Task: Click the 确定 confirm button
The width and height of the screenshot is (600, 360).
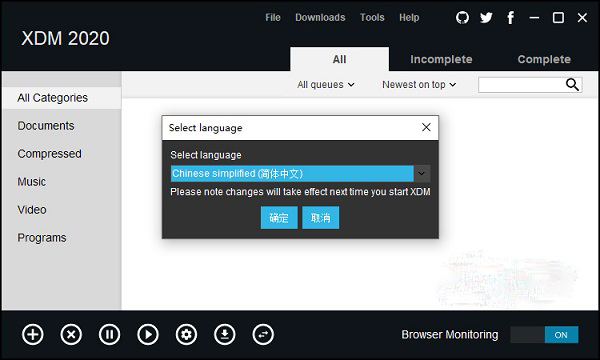Action: pyautogui.click(x=279, y=218)
